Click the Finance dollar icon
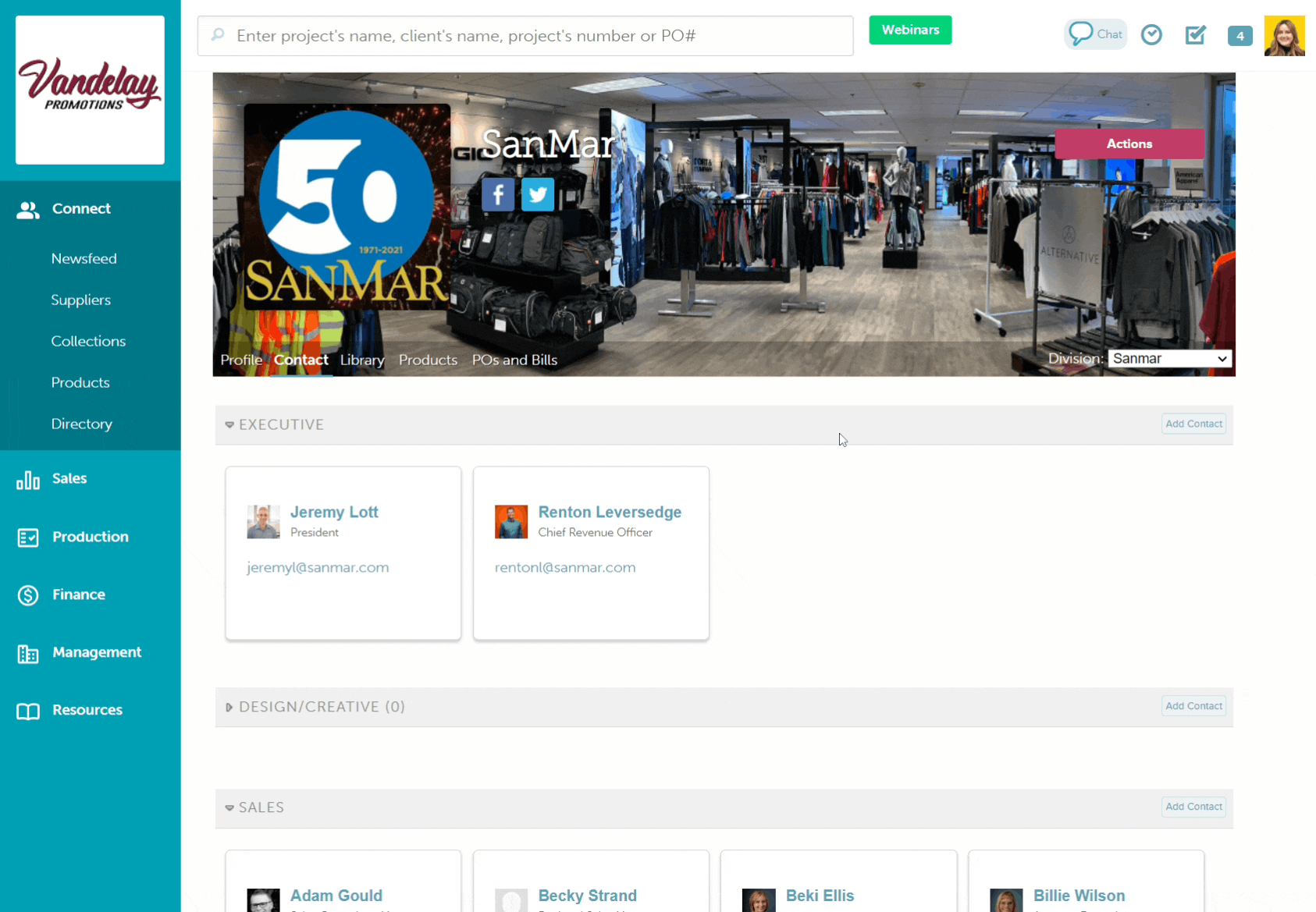The width and height of the screenshot is (1316, 912). click(28, 595)
